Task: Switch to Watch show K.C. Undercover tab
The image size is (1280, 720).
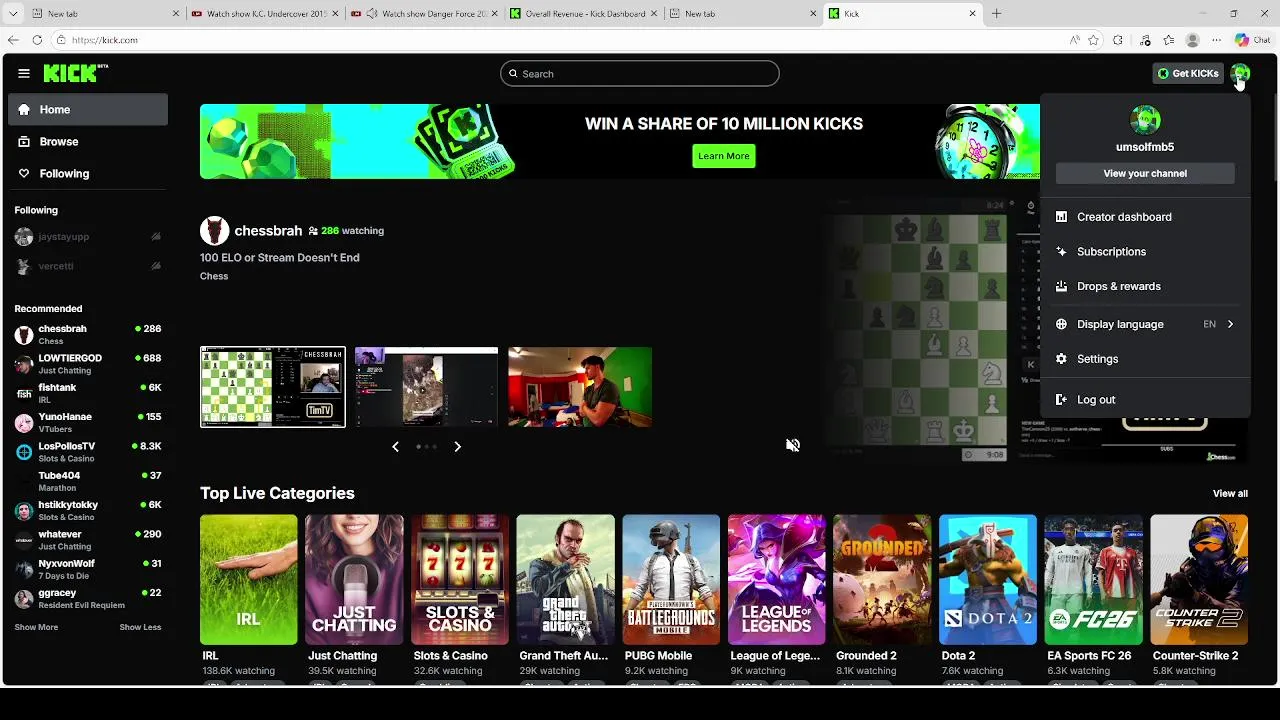Action: (265, 14)
